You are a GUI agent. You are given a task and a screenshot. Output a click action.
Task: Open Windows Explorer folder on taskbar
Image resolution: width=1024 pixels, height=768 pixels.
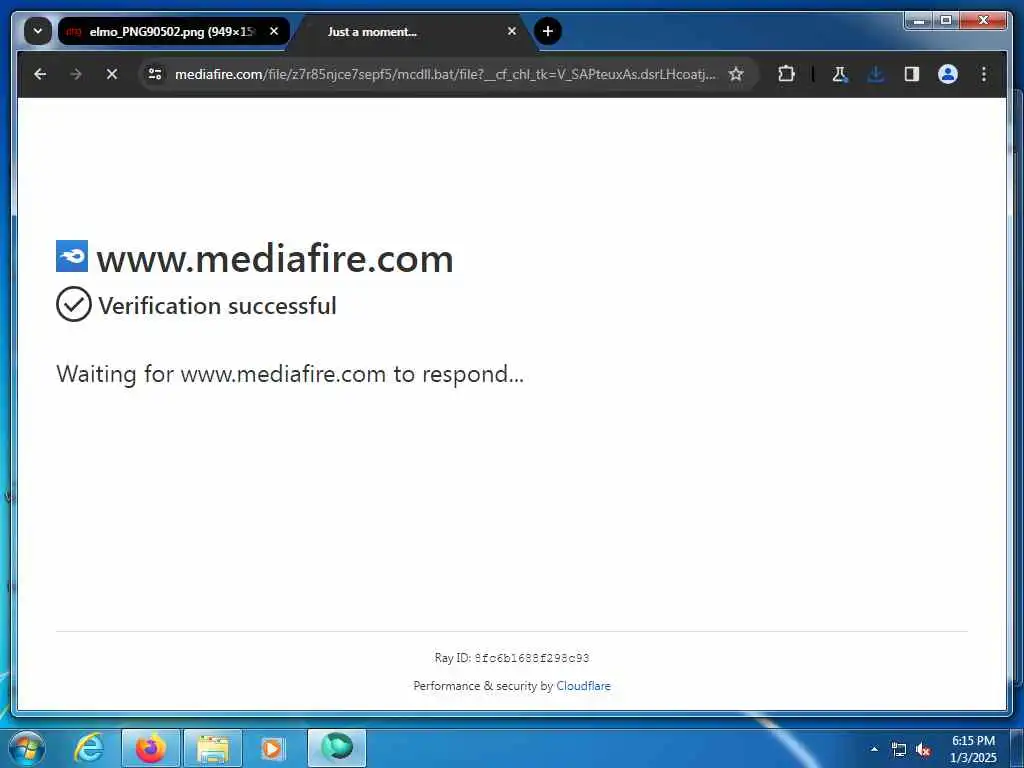click(213, 748)
